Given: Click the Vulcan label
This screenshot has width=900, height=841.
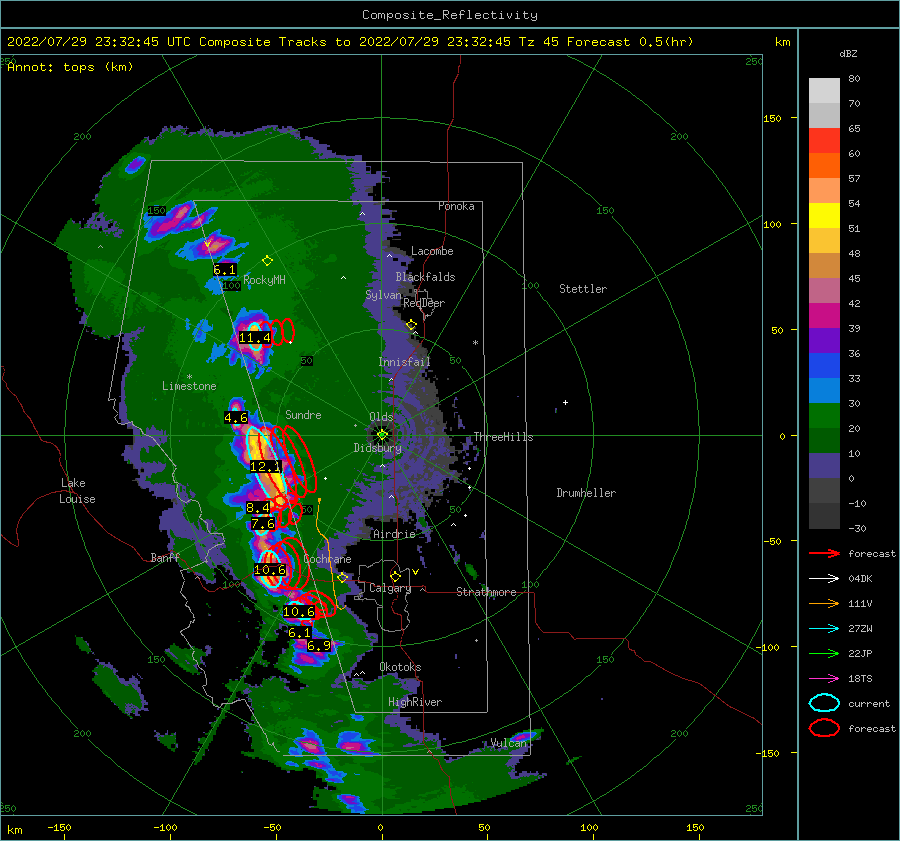Looking at the screenshot, I should (508, 743).
